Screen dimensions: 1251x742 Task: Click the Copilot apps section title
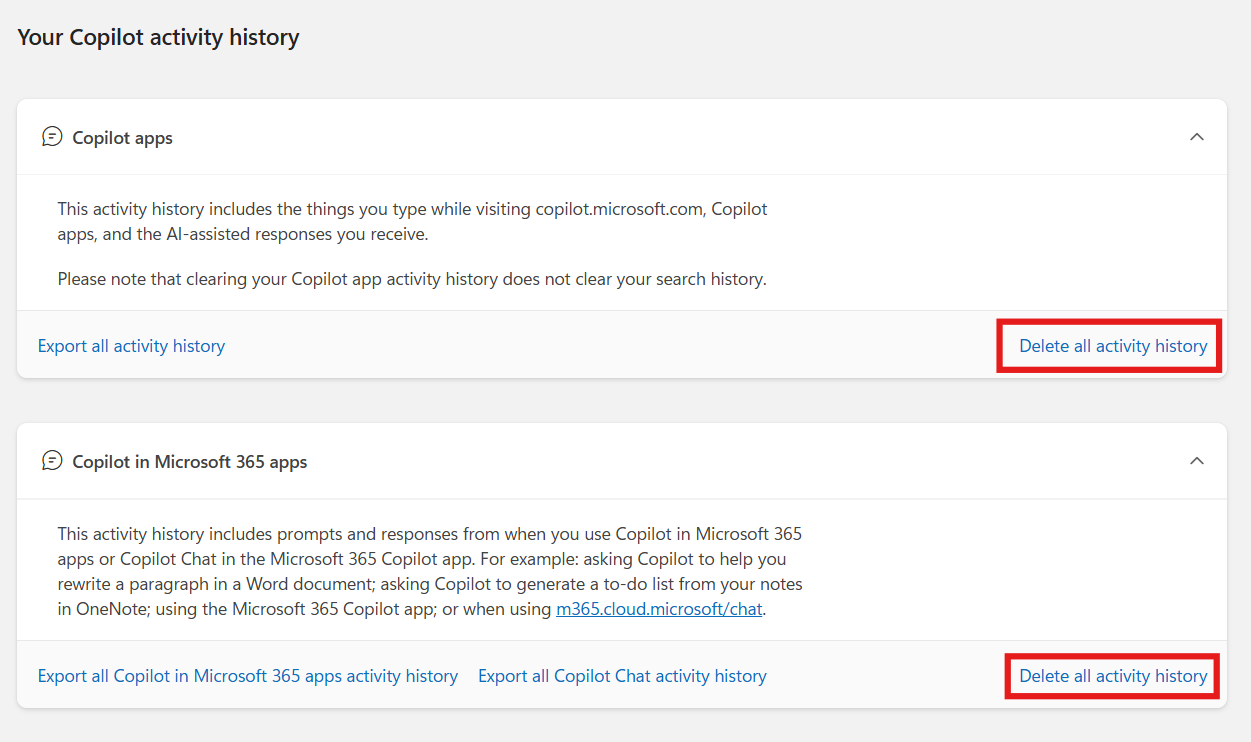click(x=122, y=138)
